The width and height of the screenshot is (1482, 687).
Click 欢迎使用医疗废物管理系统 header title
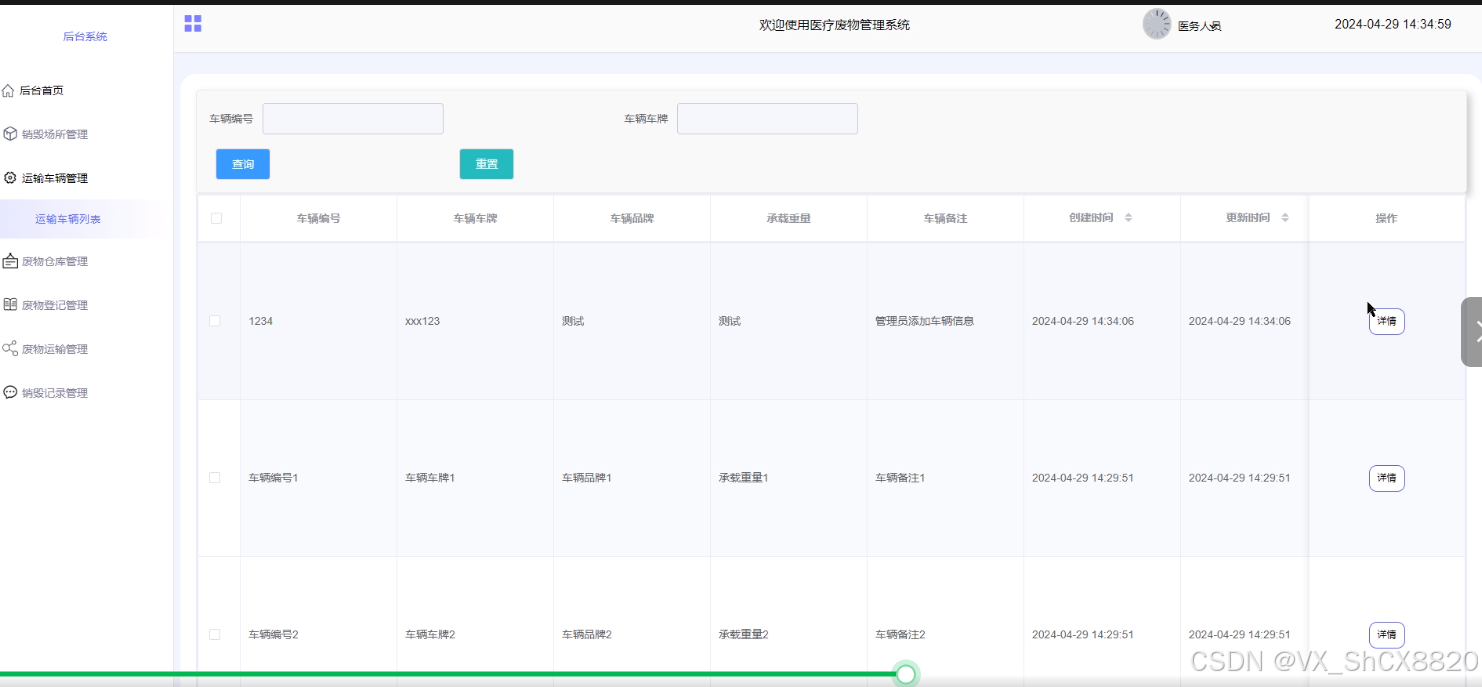[834, 25]
